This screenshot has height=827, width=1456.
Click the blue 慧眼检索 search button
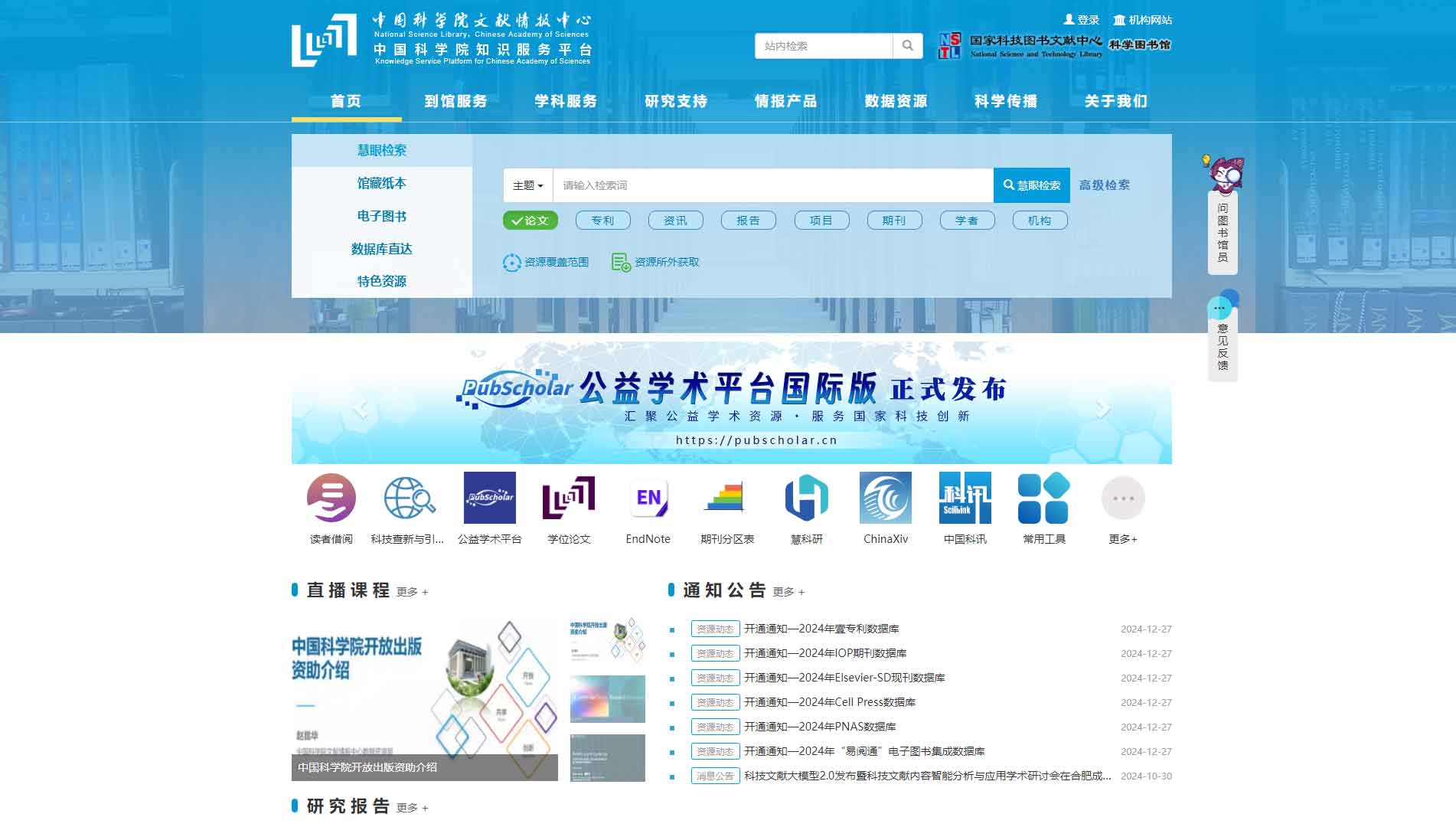[x=1032, y=185]
